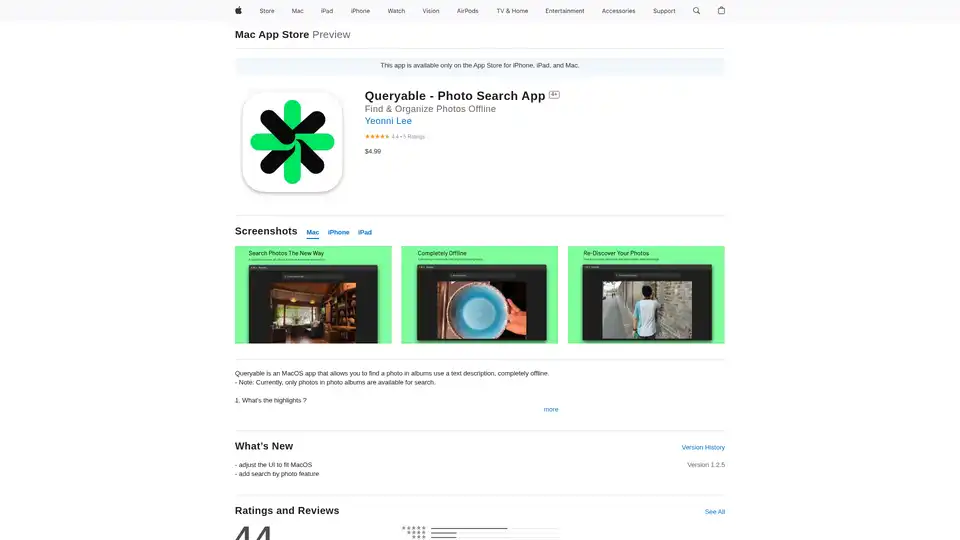Open the Search Photos The New Way screenshot
Viewport: 960px width, 540px height.
(312, 295)
